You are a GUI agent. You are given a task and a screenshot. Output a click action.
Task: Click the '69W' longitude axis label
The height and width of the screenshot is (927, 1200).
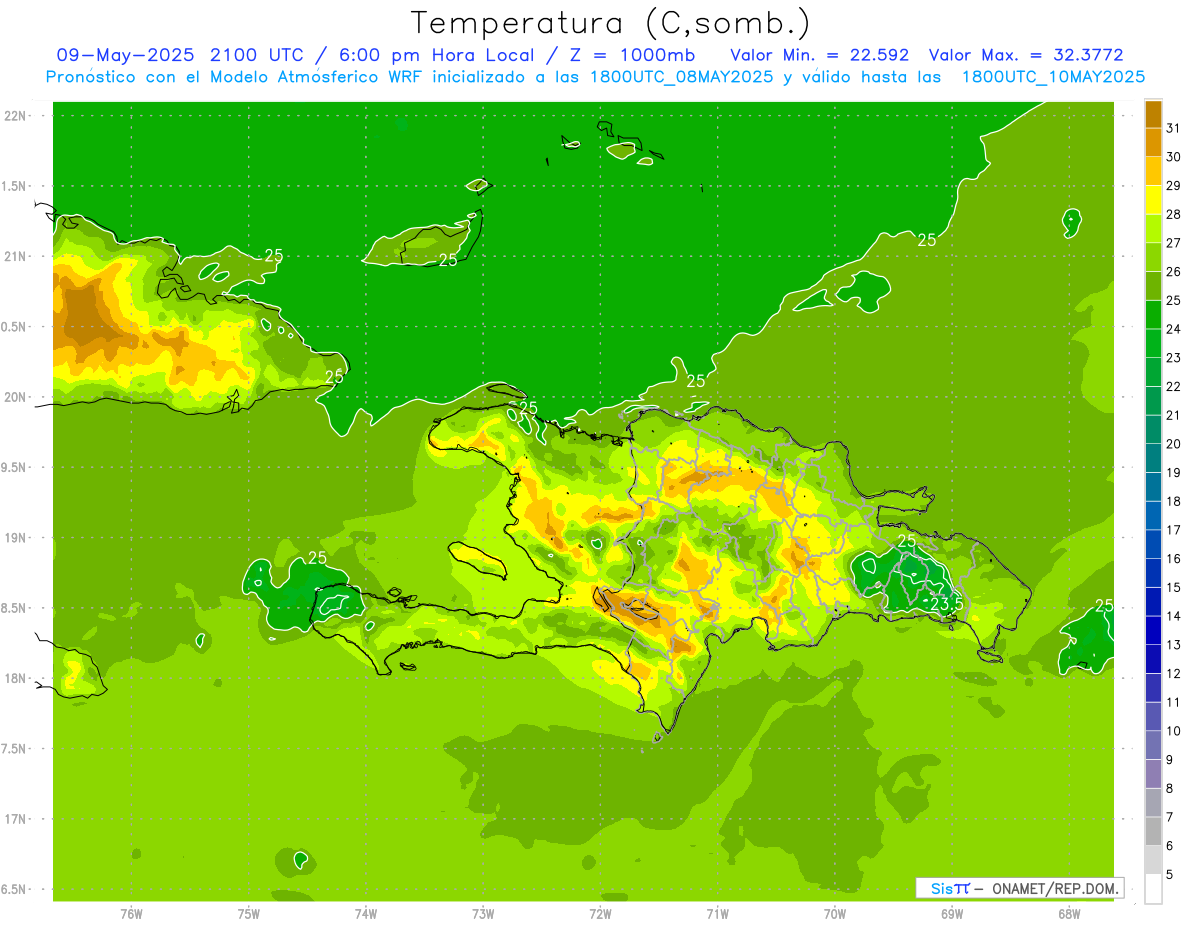(x=952, y=914)
